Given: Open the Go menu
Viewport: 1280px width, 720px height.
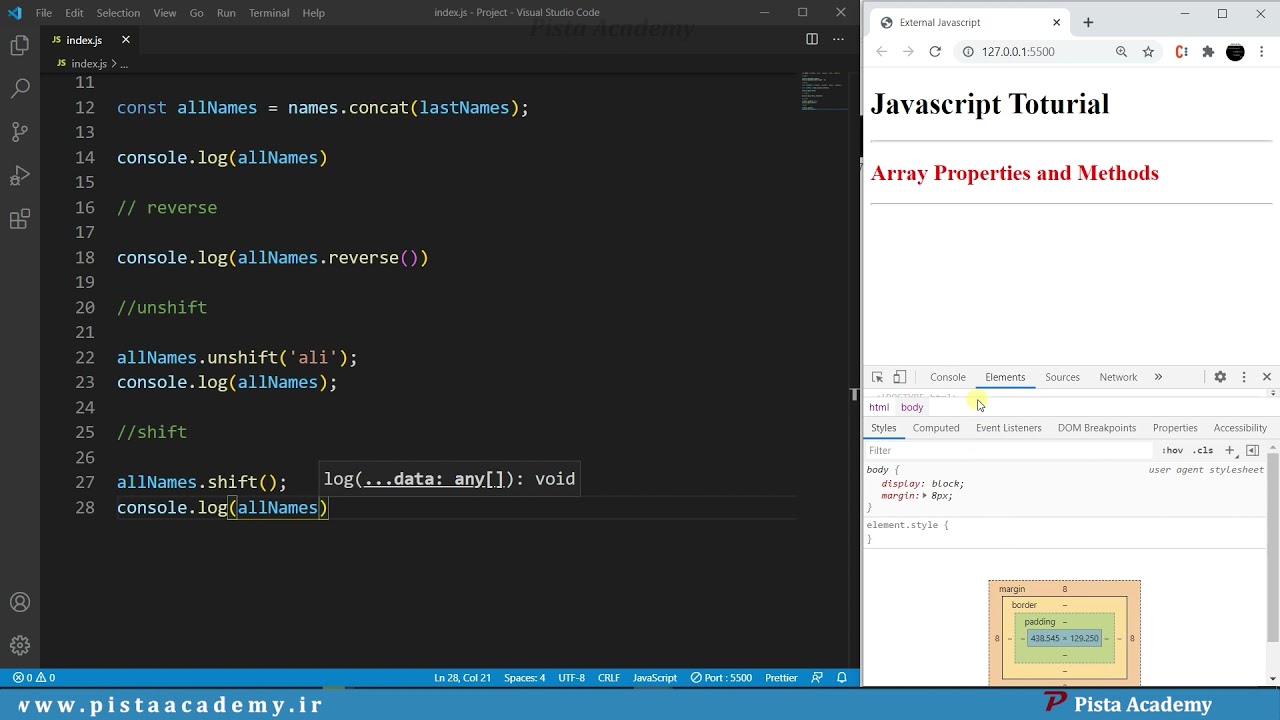Looking at the screenshot, I should (196, 13).
